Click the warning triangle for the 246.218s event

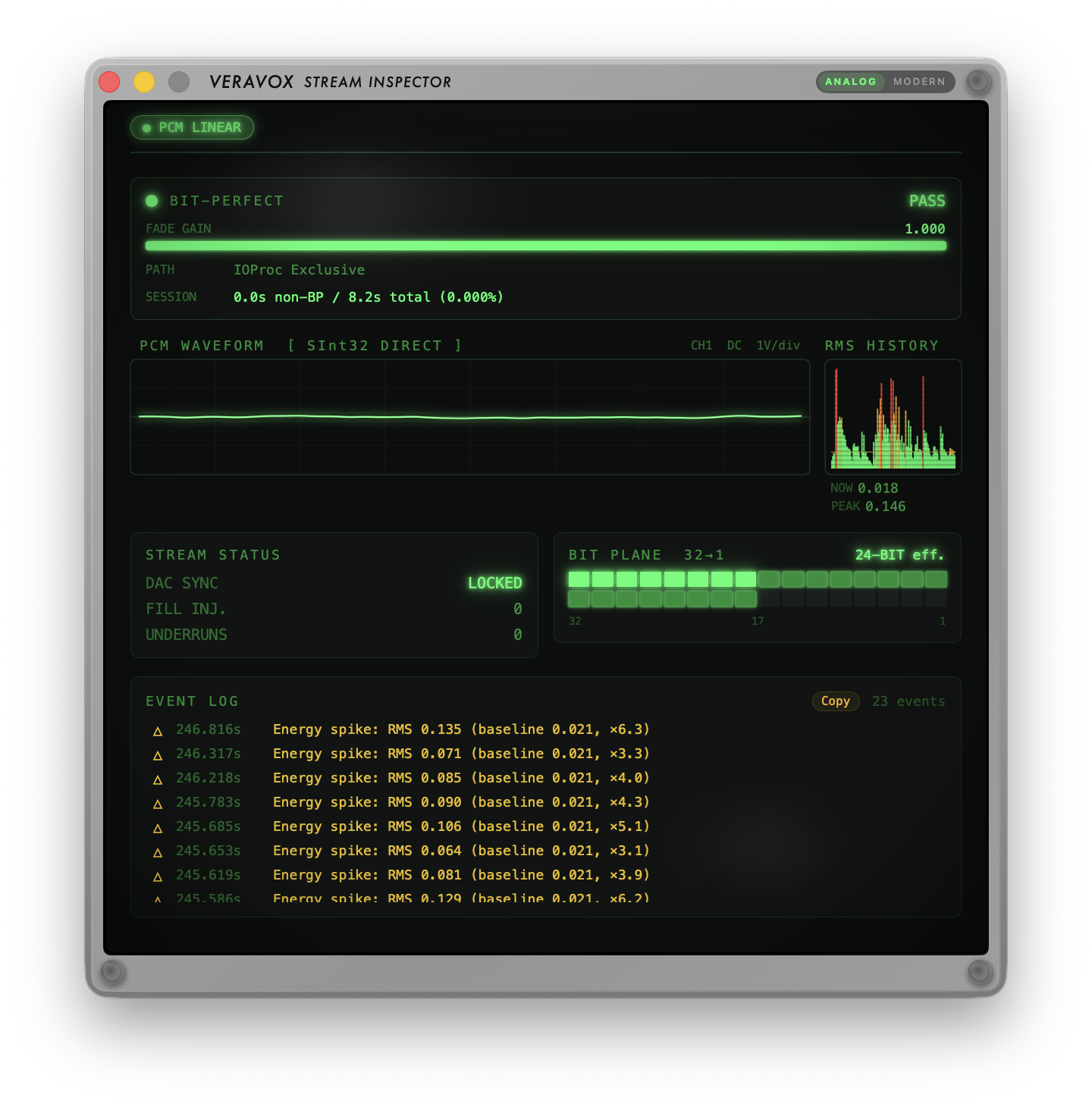click(158, 779)
